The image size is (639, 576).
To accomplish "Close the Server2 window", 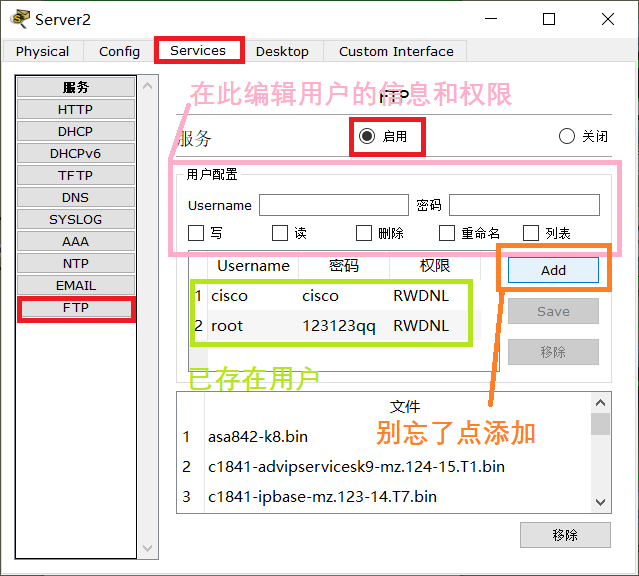I will point(608,19).
